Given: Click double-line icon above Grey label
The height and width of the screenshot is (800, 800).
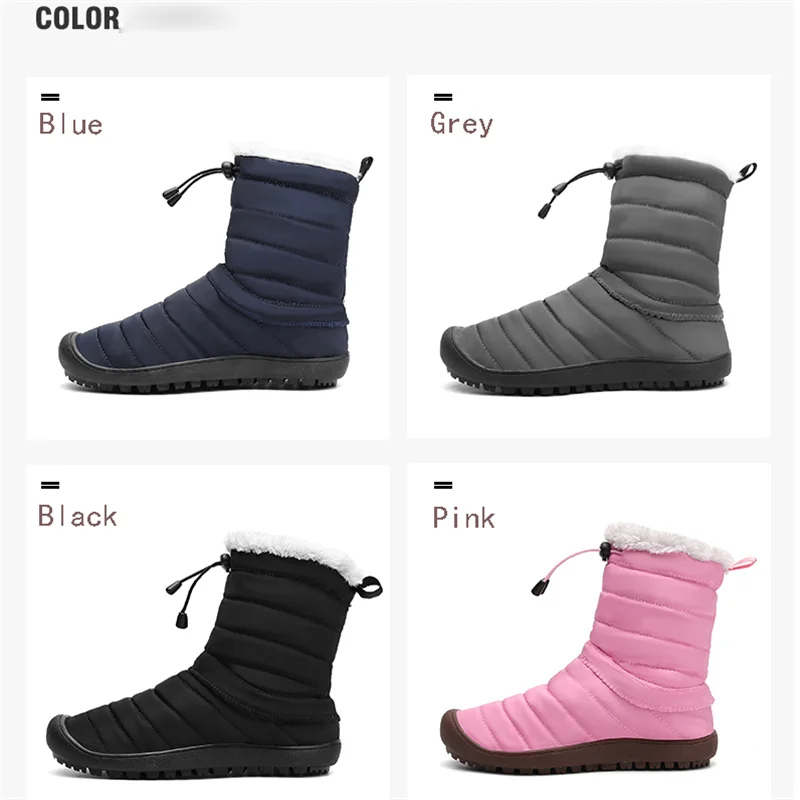Looking at the screenshot, I should [x=443, y=97].
